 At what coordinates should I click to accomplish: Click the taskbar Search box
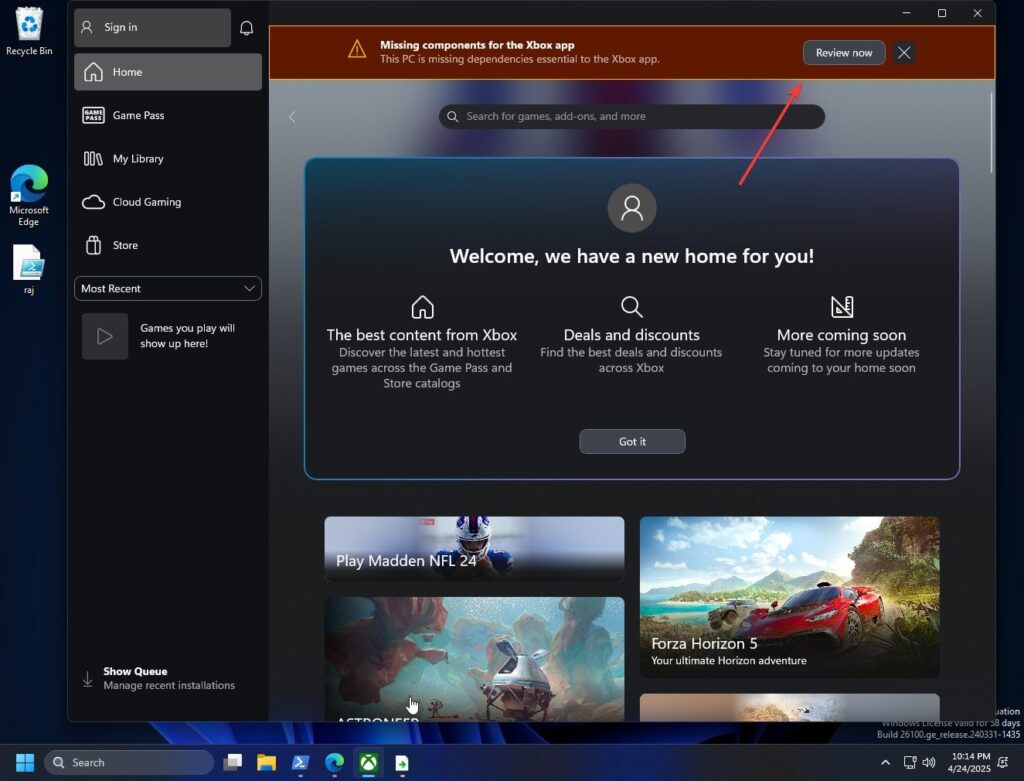pos(129,762)
